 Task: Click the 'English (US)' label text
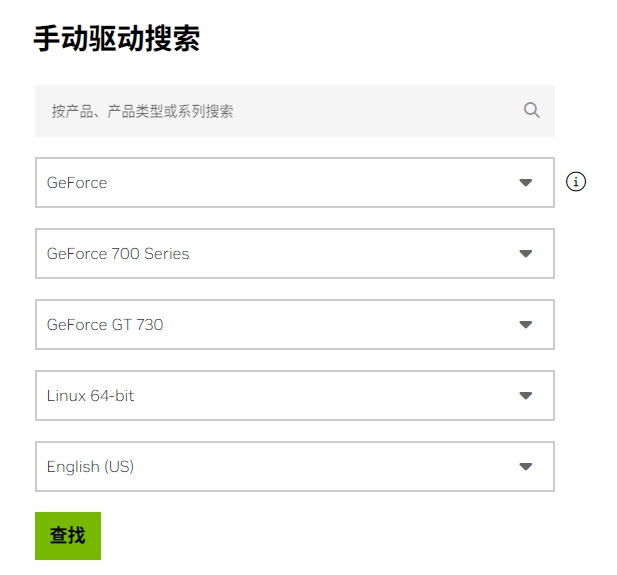[90, 467]
